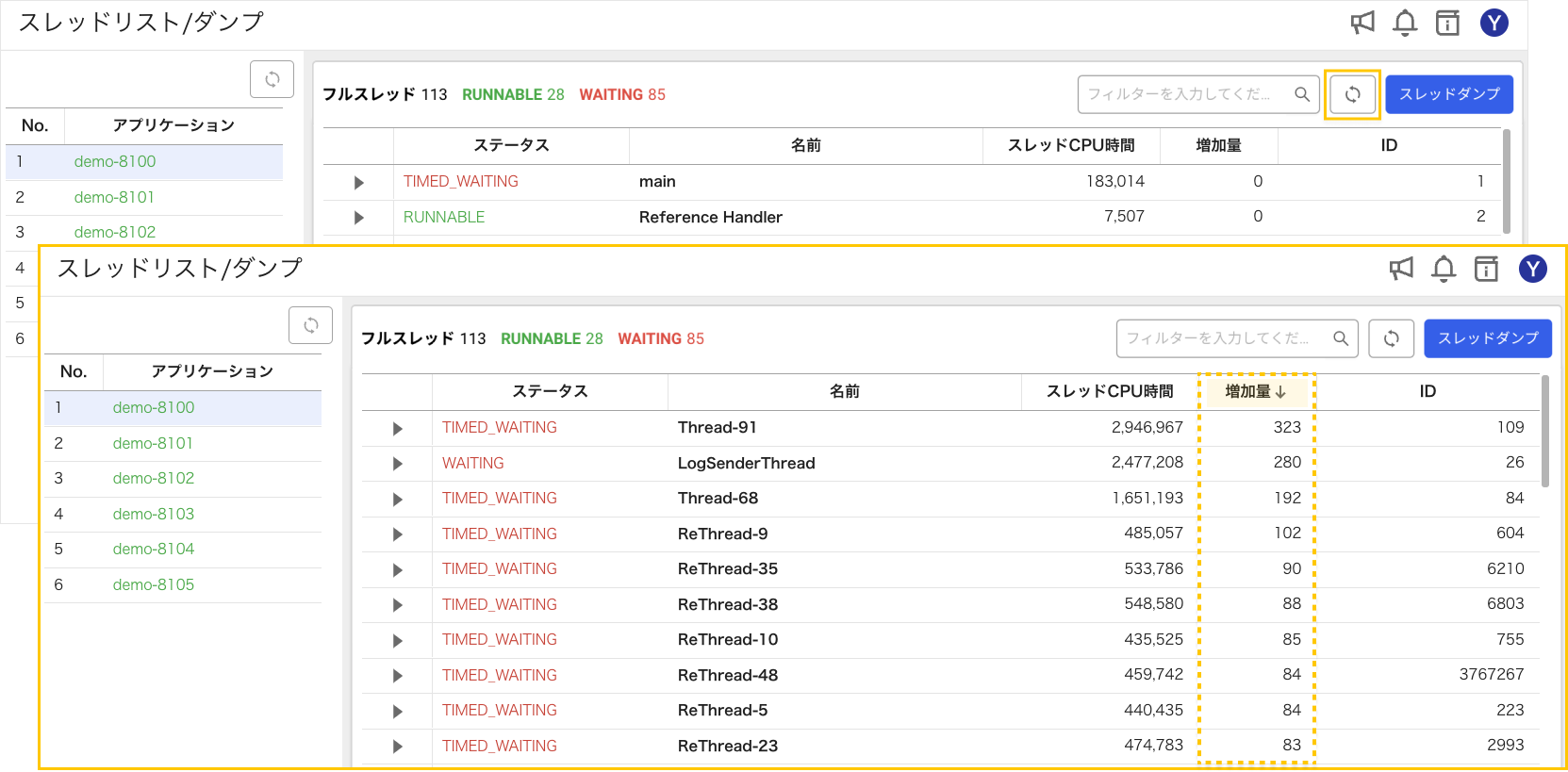Click main thread name in back window

coord(657,181)
